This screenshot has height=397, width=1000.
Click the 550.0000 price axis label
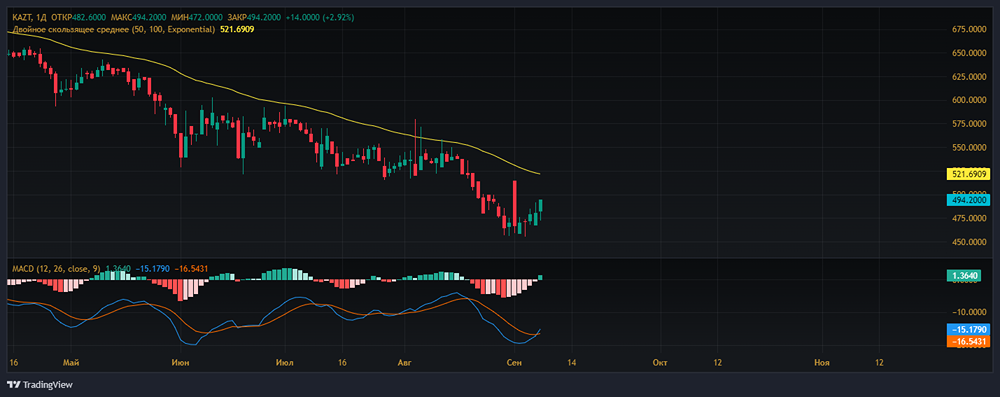click(969, 147)
